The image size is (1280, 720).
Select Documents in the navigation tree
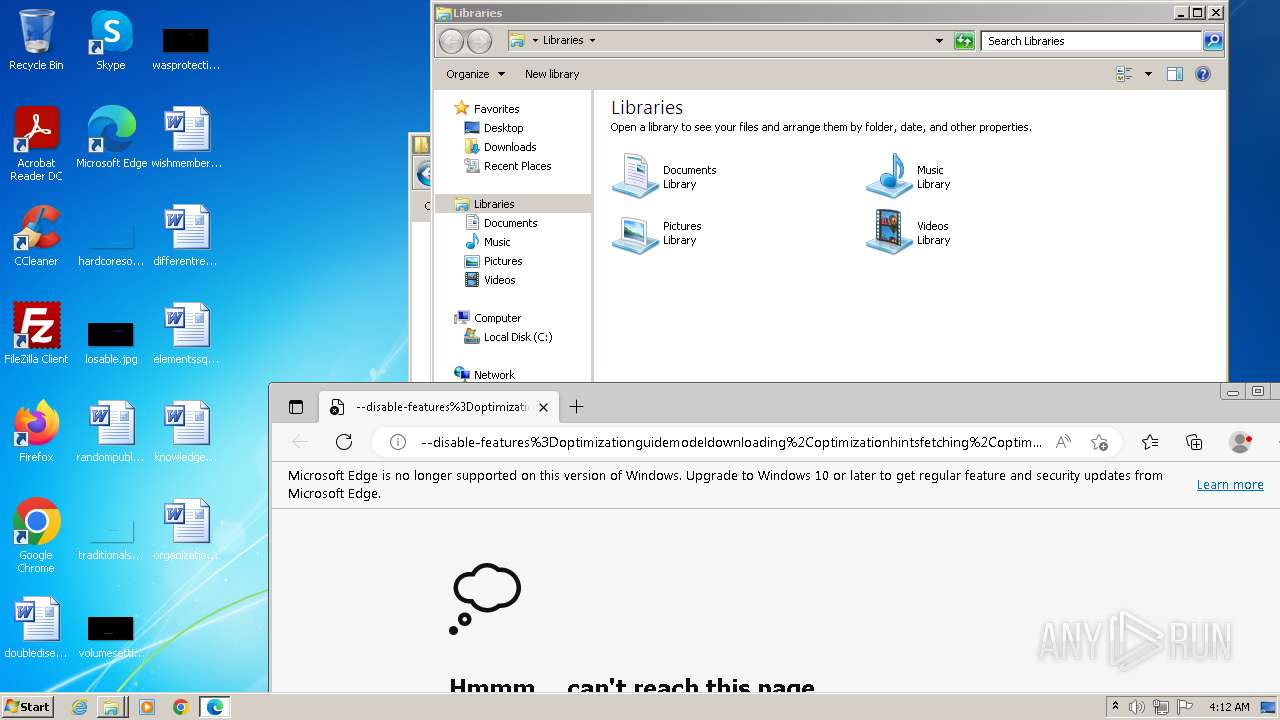501,223
